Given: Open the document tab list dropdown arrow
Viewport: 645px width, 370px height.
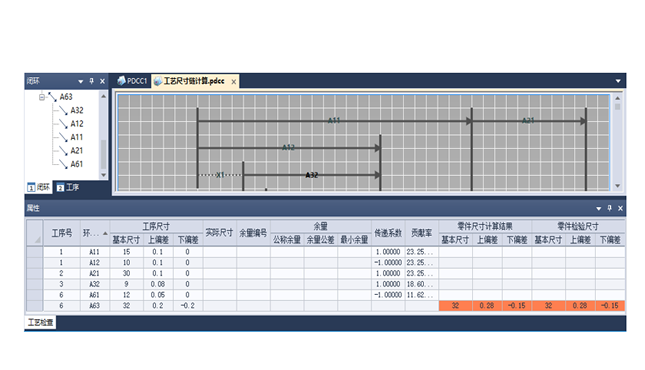Looking at the screenshot, I should pos(618,81).
